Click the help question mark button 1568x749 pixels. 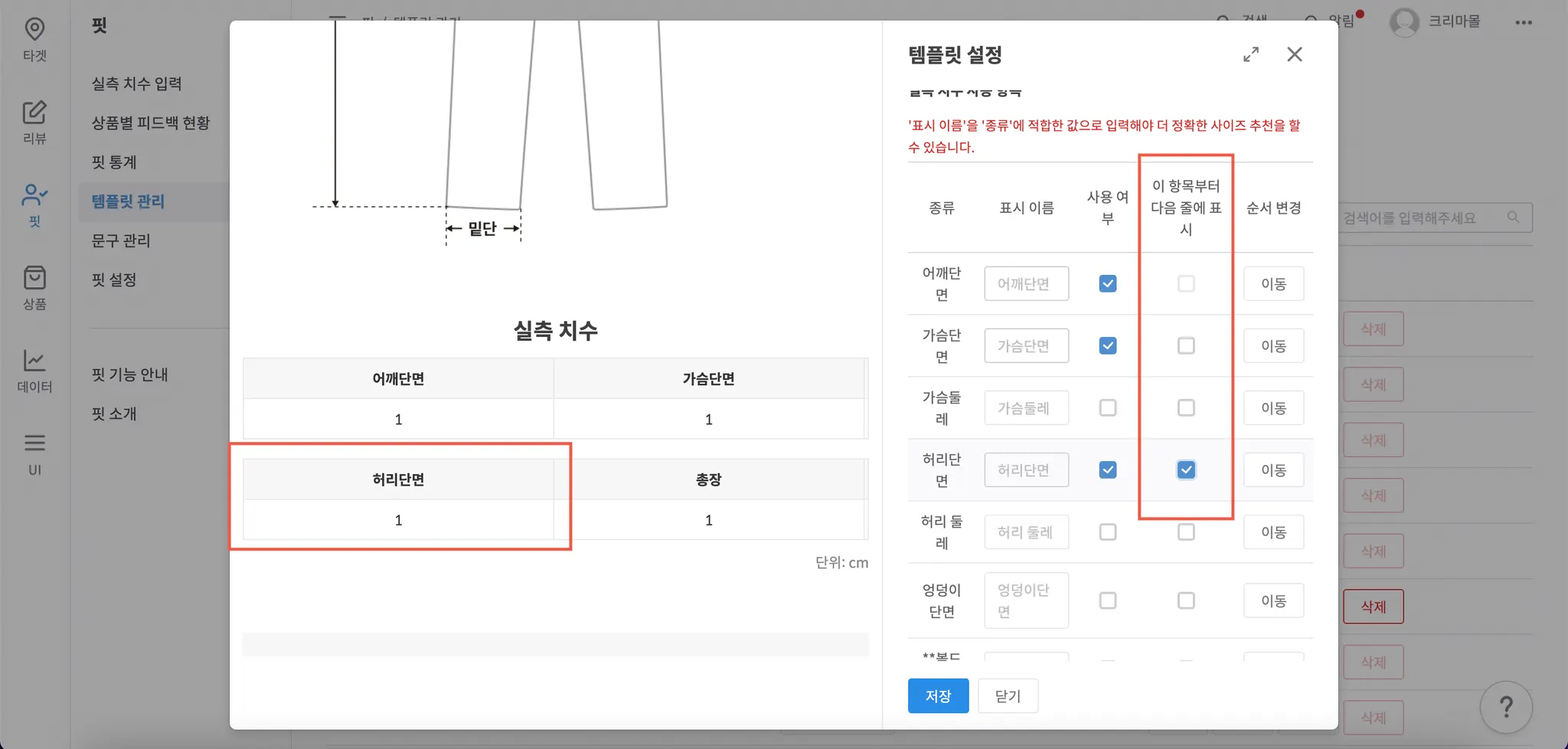point(1505,706)
